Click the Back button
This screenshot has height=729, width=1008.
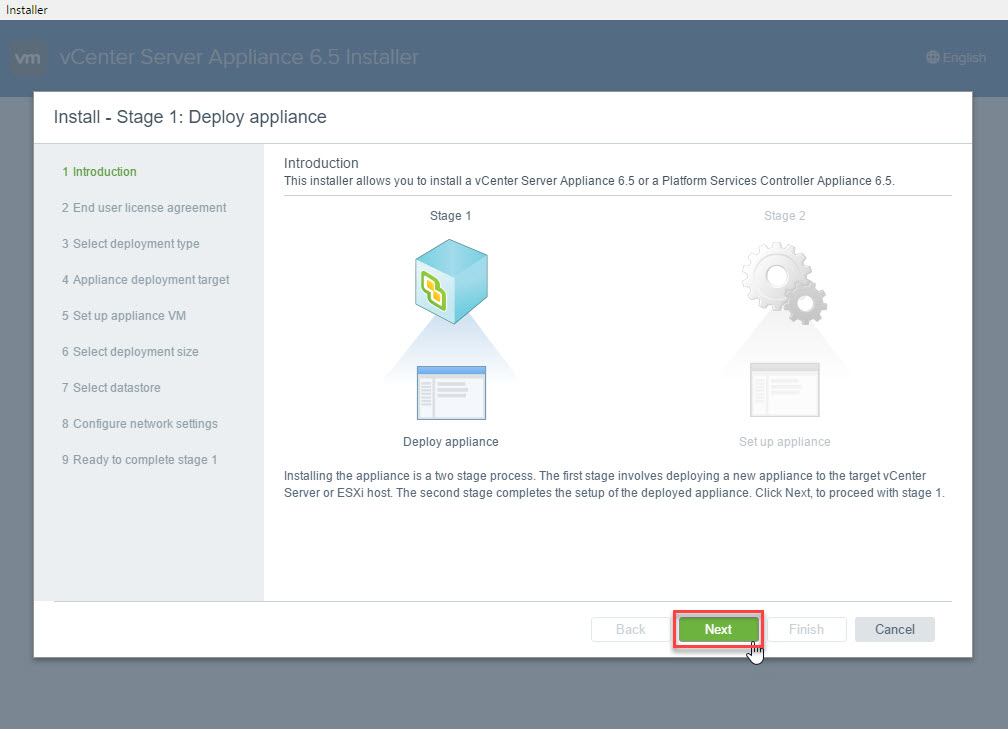click(x=630, y=629)
